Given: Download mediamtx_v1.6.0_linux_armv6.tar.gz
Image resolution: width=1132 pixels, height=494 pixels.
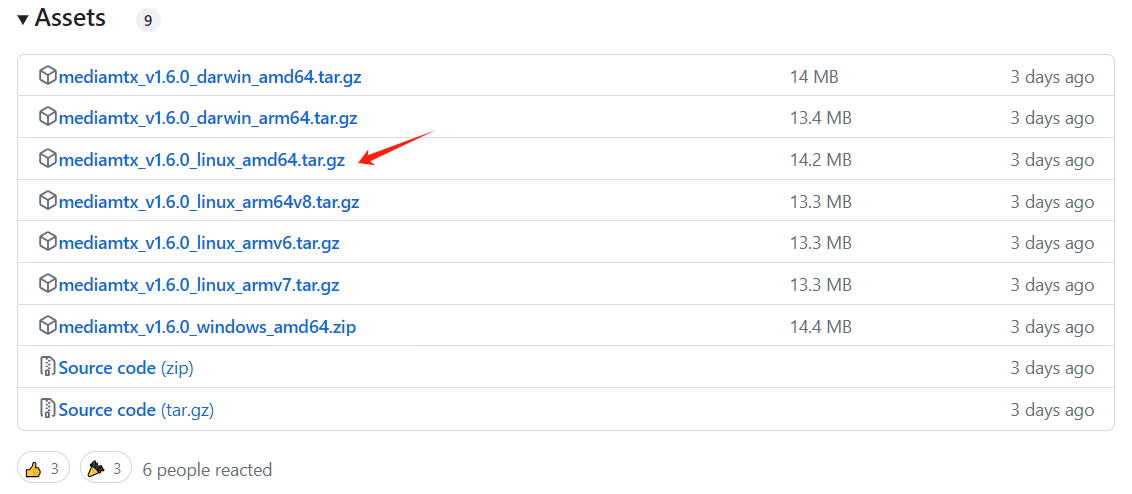Looking at the screenshot, I should 199,244.
